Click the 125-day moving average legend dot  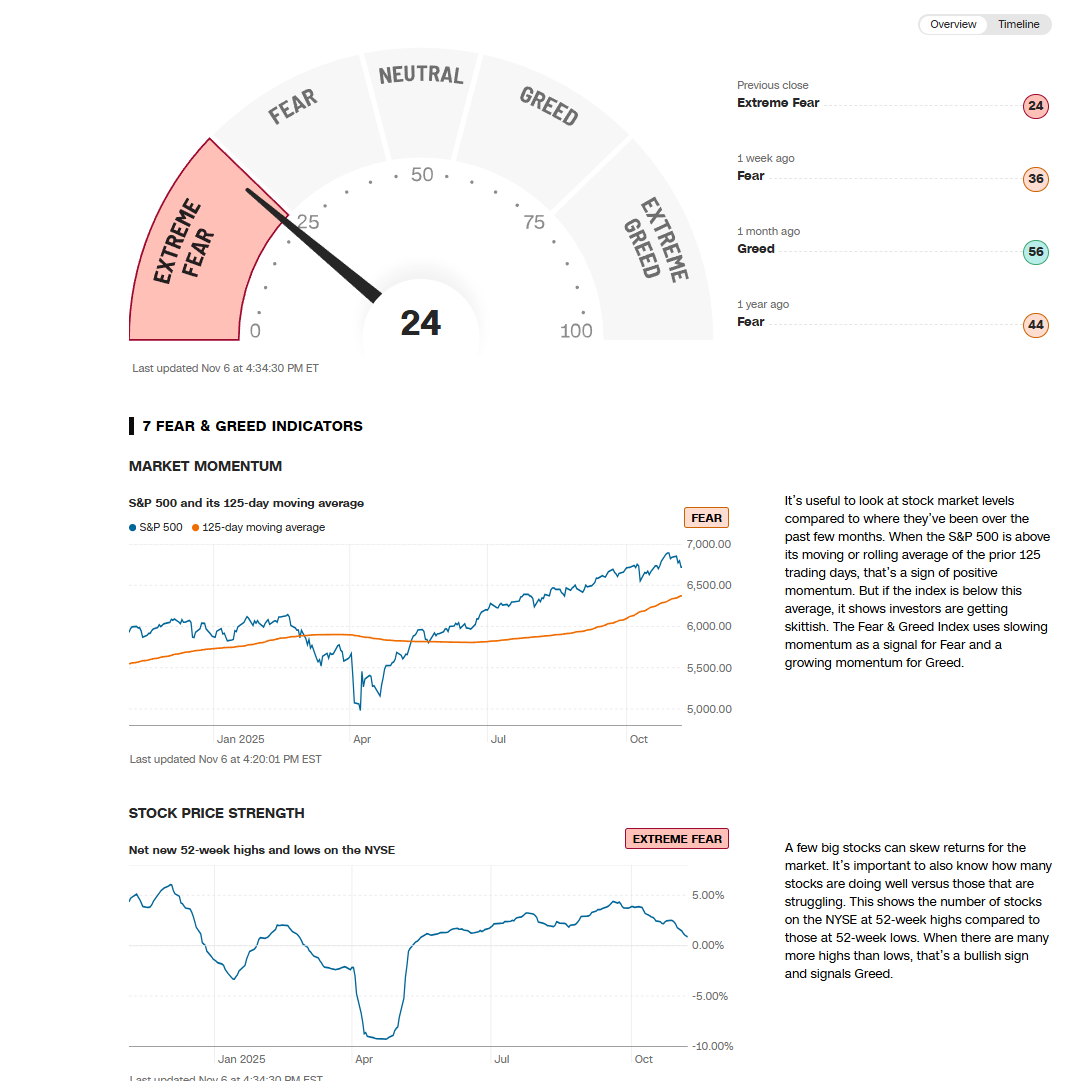[x=195, y=527]
